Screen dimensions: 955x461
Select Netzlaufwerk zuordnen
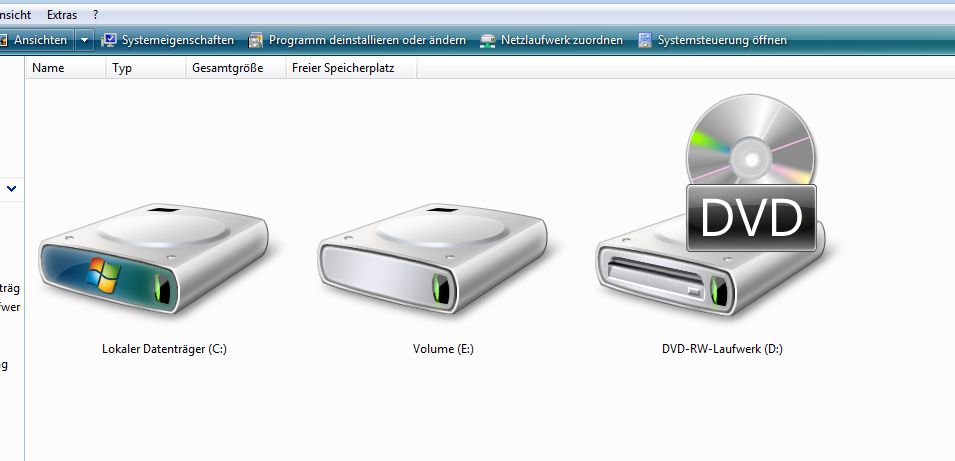point(562,40)
